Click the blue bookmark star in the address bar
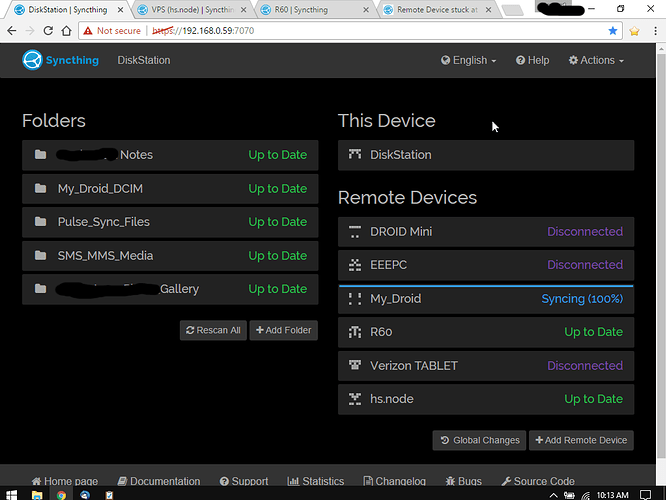Screen dimensions: 666x500 point(612,31)
